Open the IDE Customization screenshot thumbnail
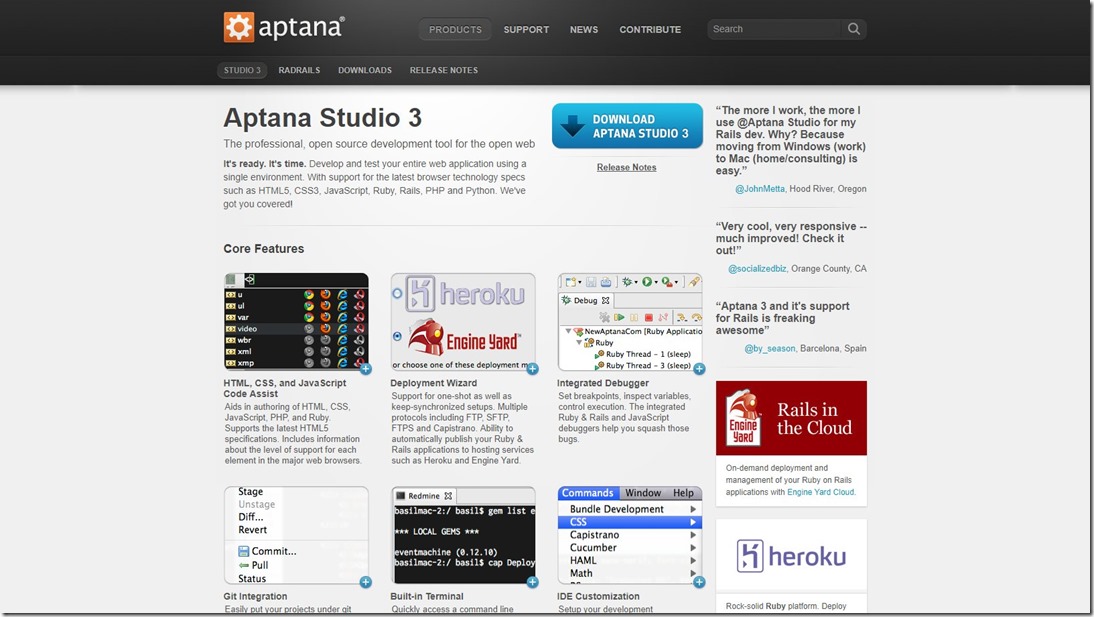Viewport: 1094px width, 617px height. click(x=630, y=535)
